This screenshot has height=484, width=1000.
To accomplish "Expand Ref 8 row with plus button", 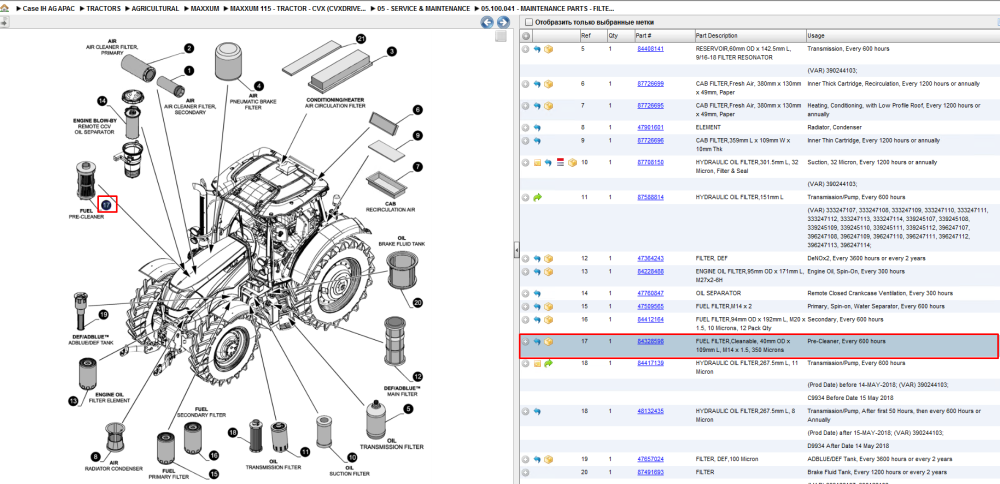I will 526,128.
